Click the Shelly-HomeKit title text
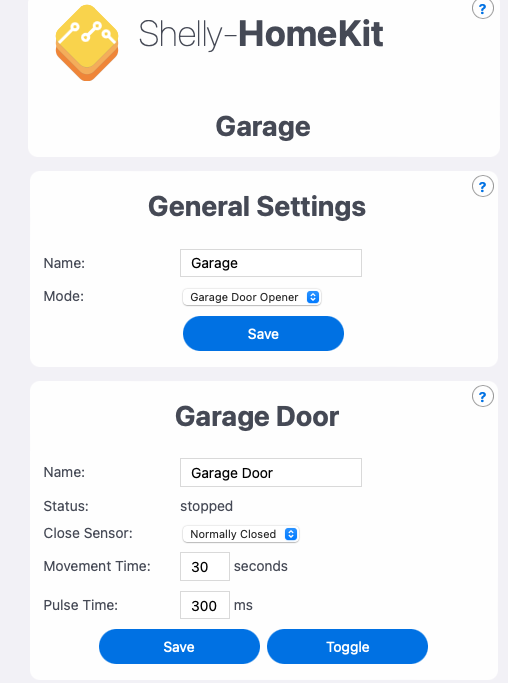The height and width of the screenshot is (683, 508). click(x=261, y=34)
